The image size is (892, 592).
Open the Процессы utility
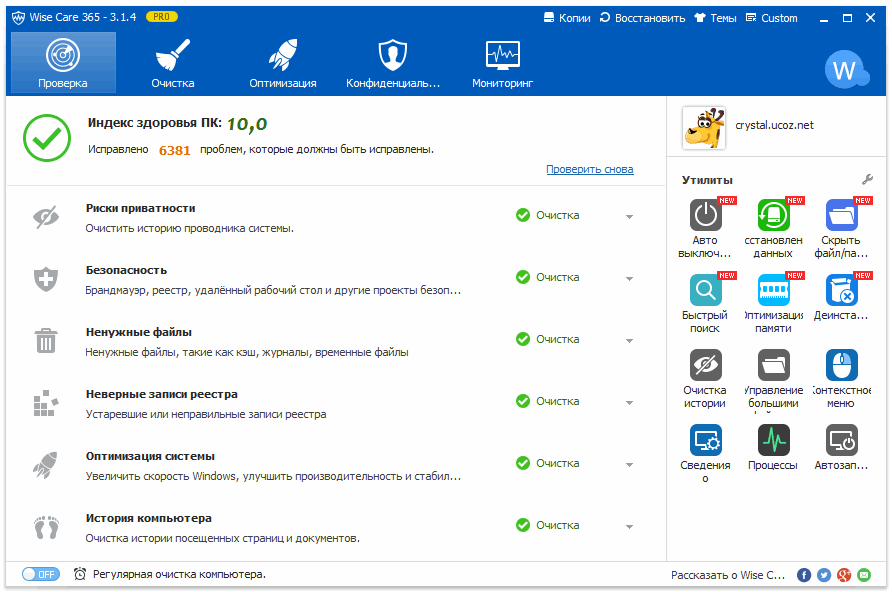point(773,440)
